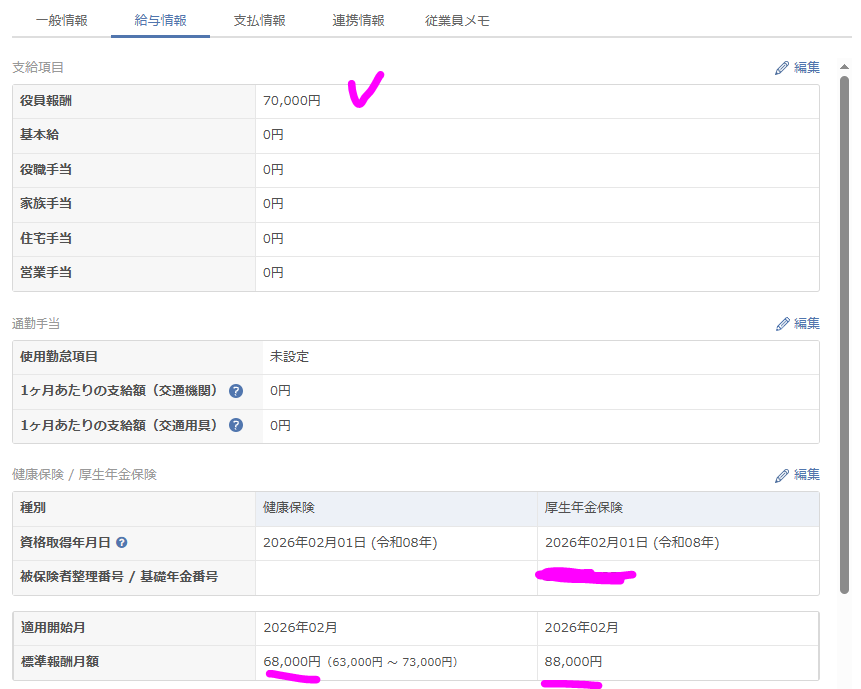Click the 基本給 0円 value
The image size is (861, 689).
(x=273, y=135)
